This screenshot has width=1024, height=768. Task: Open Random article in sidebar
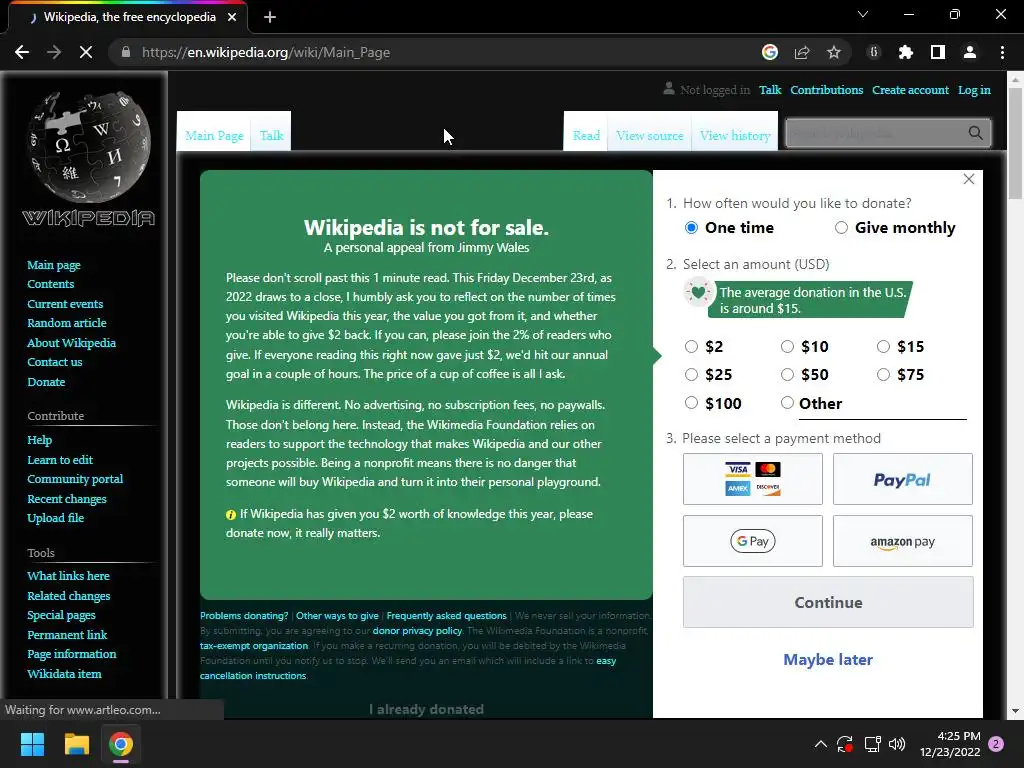click(x=67, y=323)
